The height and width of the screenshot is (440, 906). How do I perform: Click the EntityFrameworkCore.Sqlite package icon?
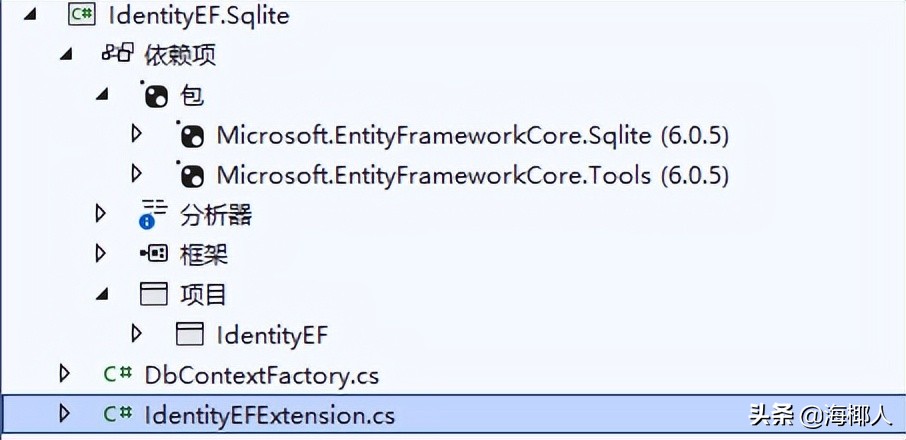point(190,135)
